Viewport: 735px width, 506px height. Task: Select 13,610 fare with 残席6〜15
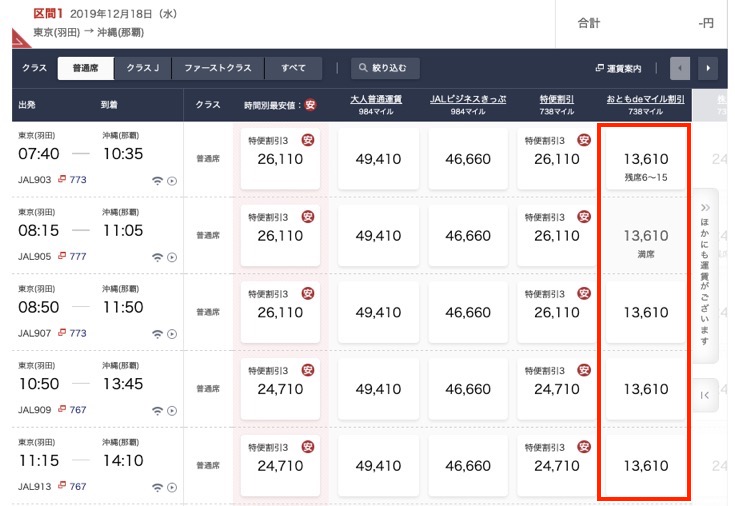(645, 159)
